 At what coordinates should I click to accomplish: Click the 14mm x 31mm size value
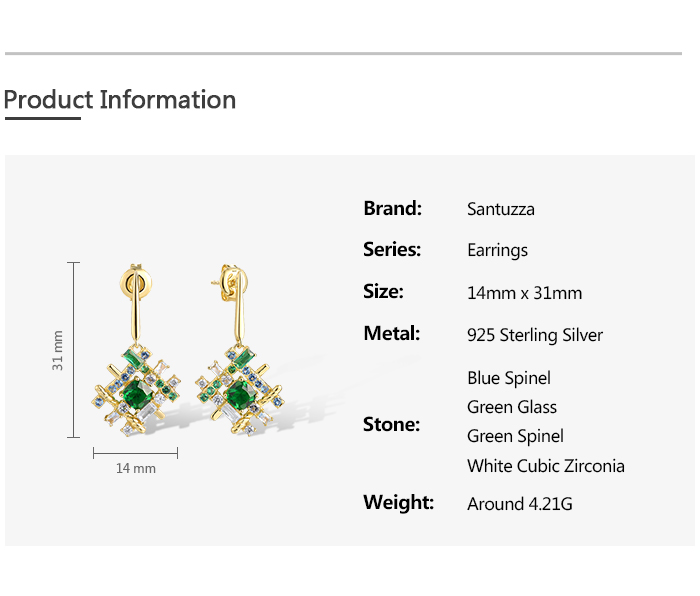click(x=524, y=293)
